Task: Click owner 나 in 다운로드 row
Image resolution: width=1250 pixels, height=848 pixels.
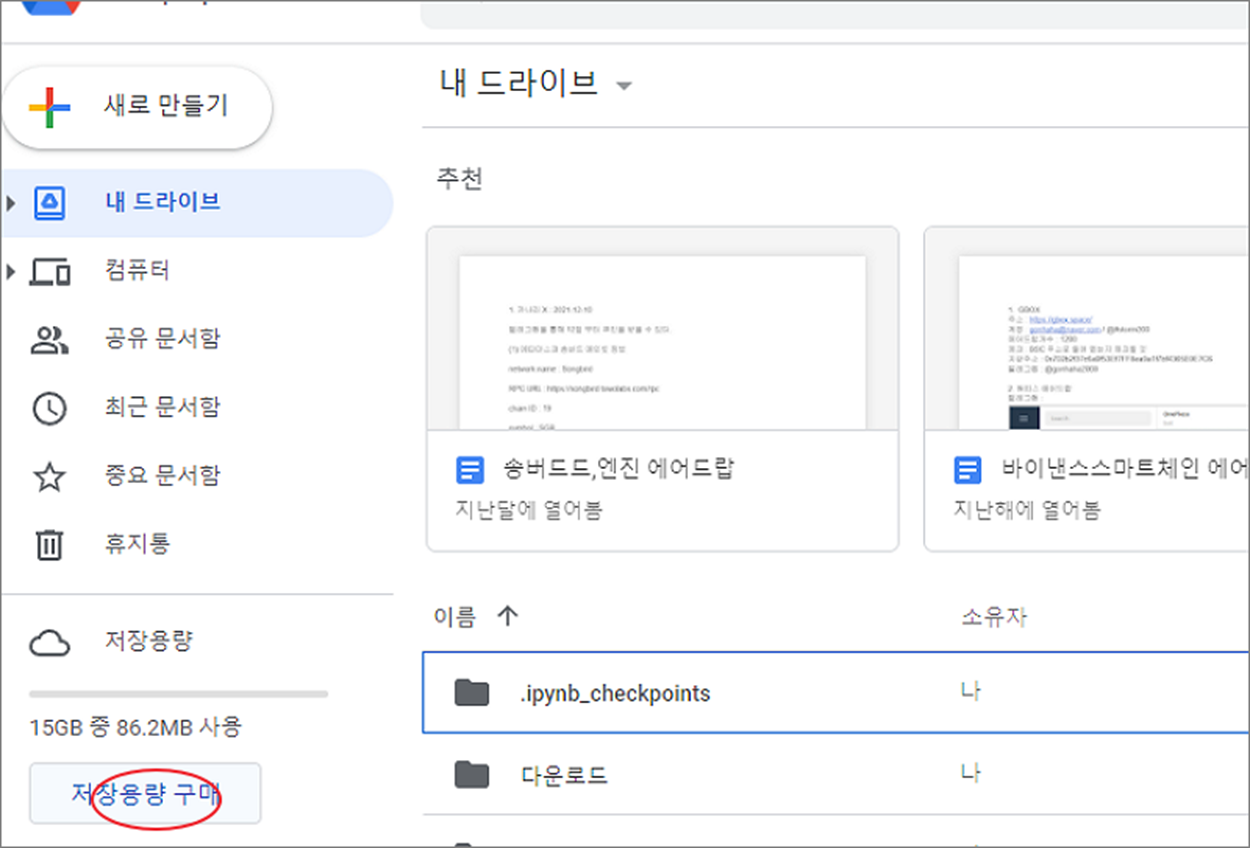Action: [970, 774]
